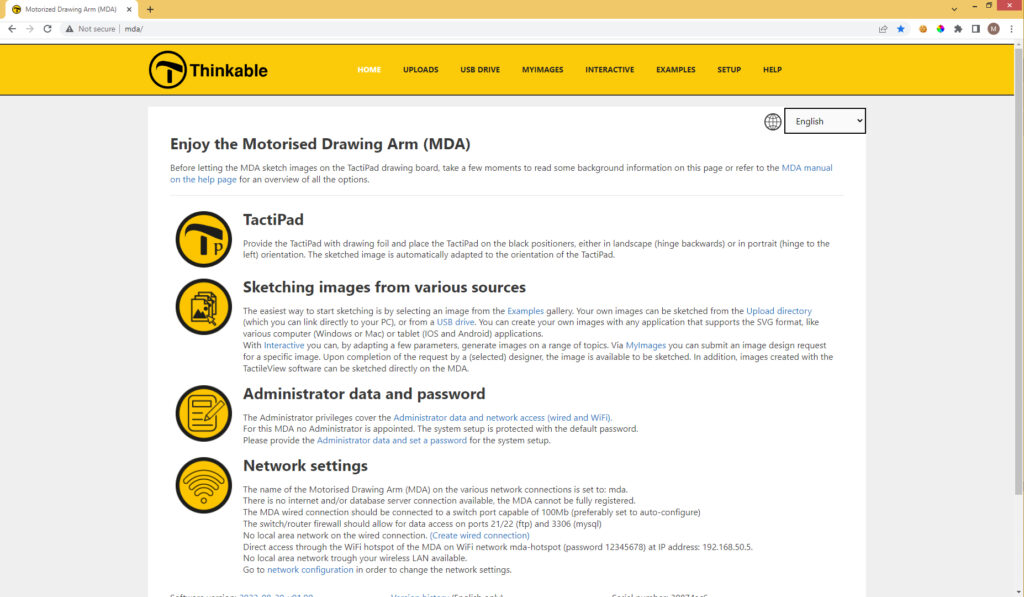This screenshot has height=597, width=1024.
Task: Click the Network settings heading
Action: coord(305,466)
